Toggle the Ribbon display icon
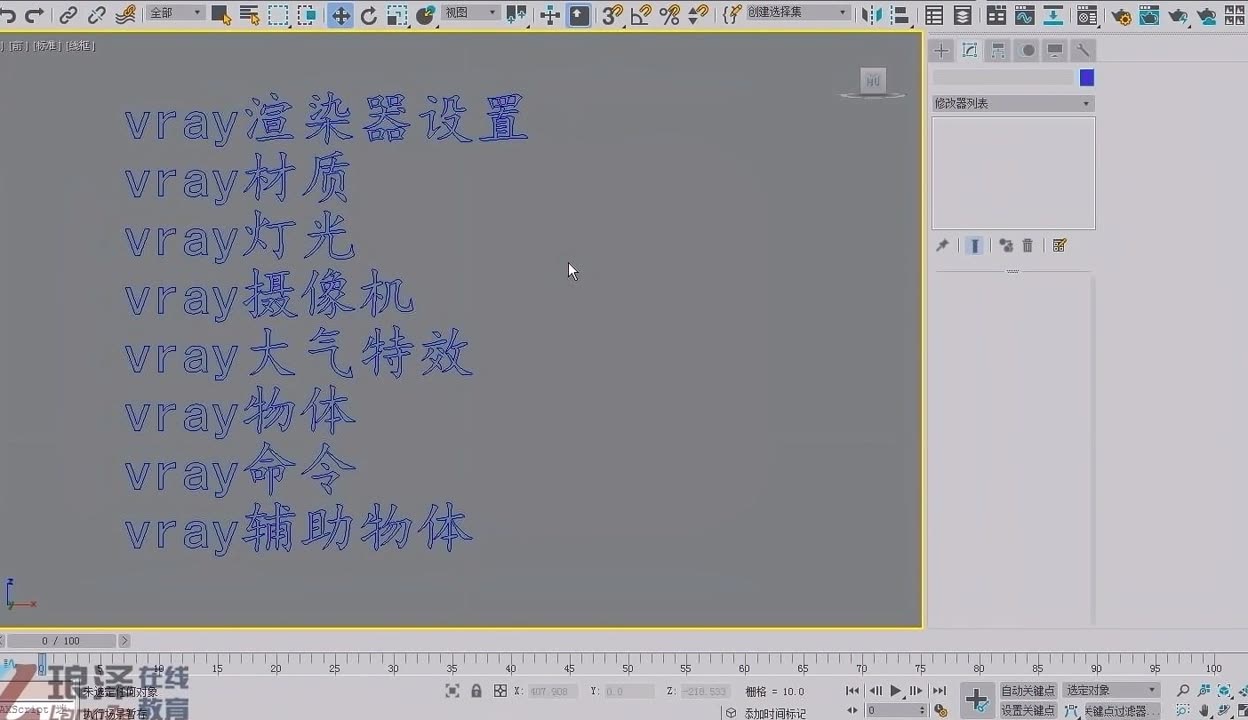 (x=996, y=15)
